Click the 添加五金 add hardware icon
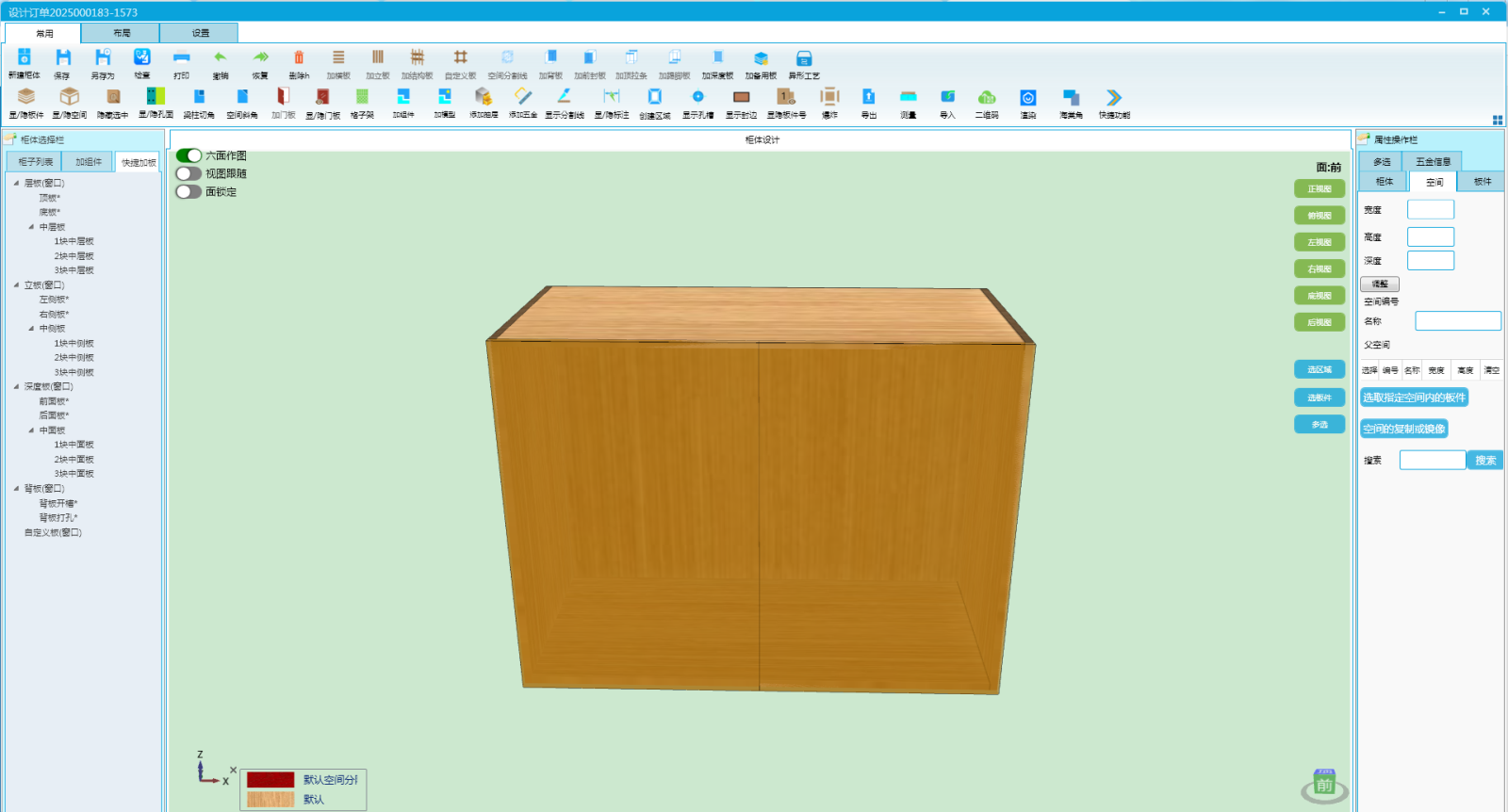The image size is (1508, 812). tap(523, 96)
